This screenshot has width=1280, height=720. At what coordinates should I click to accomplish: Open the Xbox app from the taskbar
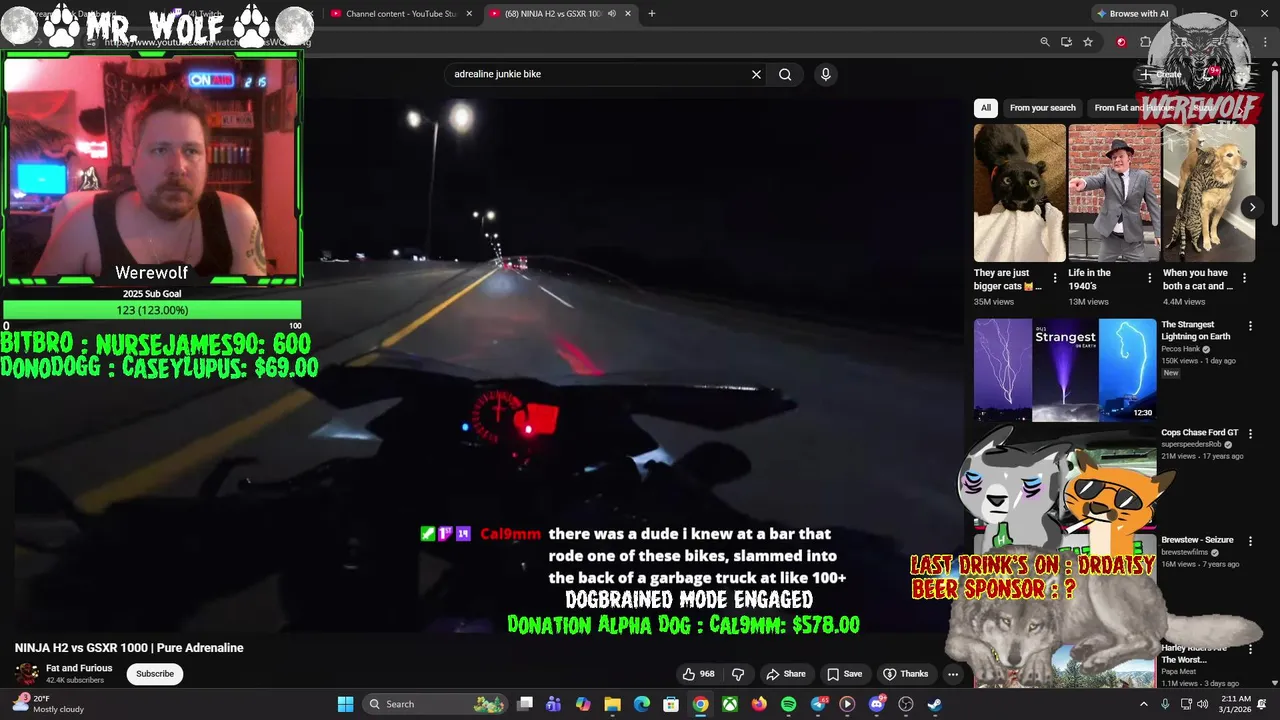(x=730, y=704)
